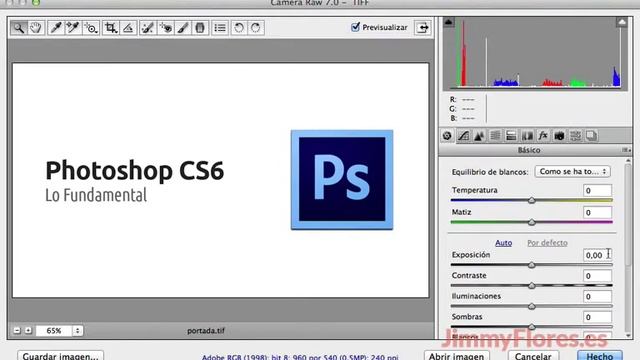Click the Temperatura slider handle
The width and height of the screenshot is (640, 360).
click(x=531, y=200)
